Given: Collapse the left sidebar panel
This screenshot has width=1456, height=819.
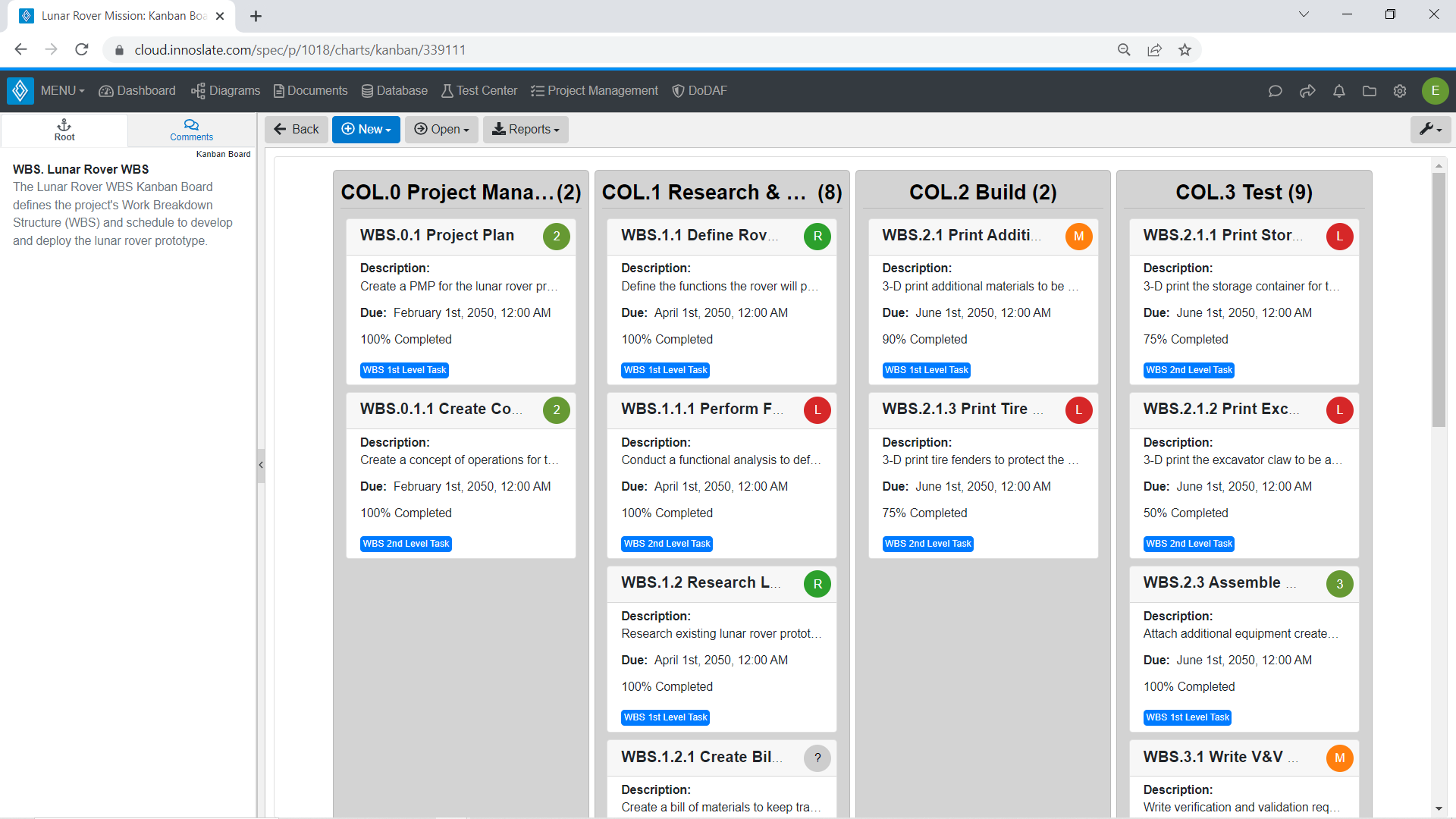Looking at the screenshot, I should coord(261,465).
